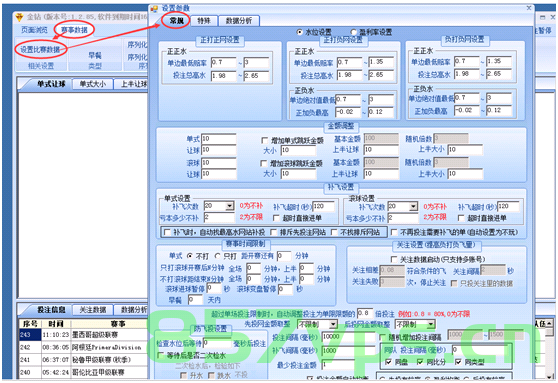The width and height of the screenshot is (558, 383).
Task: Click the 序号 column header
Action: click(x=30, y=324)
